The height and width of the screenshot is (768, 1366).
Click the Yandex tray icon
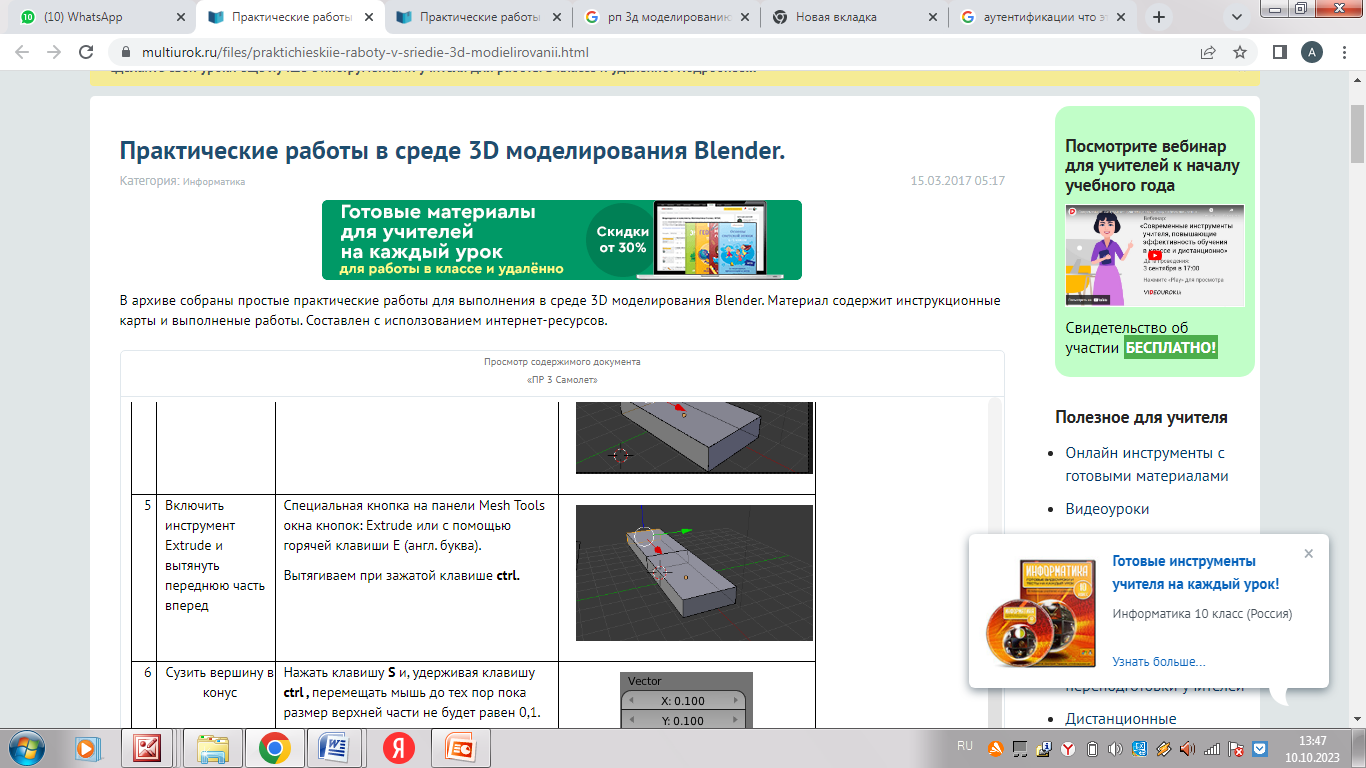click(x=1068, y=748)
